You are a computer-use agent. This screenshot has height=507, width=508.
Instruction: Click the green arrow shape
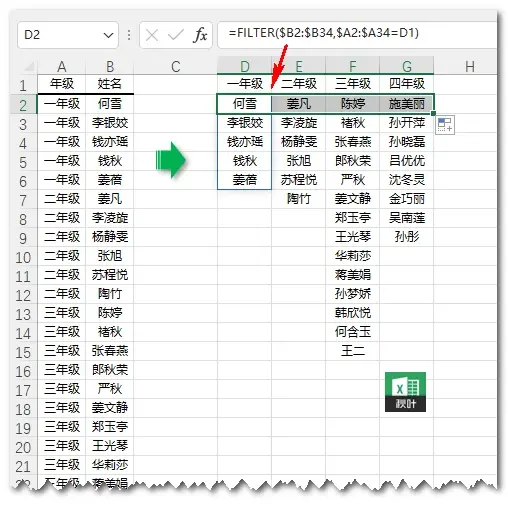(x=171, y=160)
